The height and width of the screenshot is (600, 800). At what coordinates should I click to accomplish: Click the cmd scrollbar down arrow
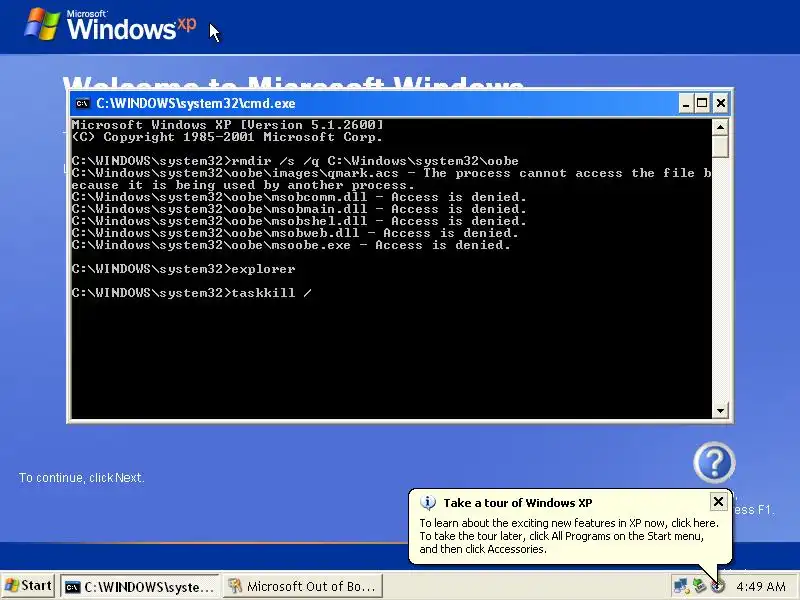(720, 410)
